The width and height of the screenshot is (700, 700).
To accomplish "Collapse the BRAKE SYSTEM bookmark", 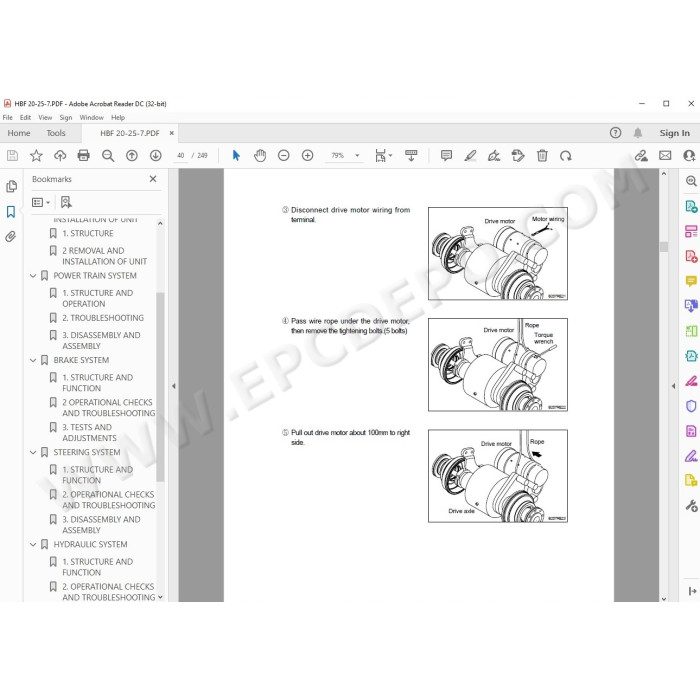I will (x=33, y=360).
